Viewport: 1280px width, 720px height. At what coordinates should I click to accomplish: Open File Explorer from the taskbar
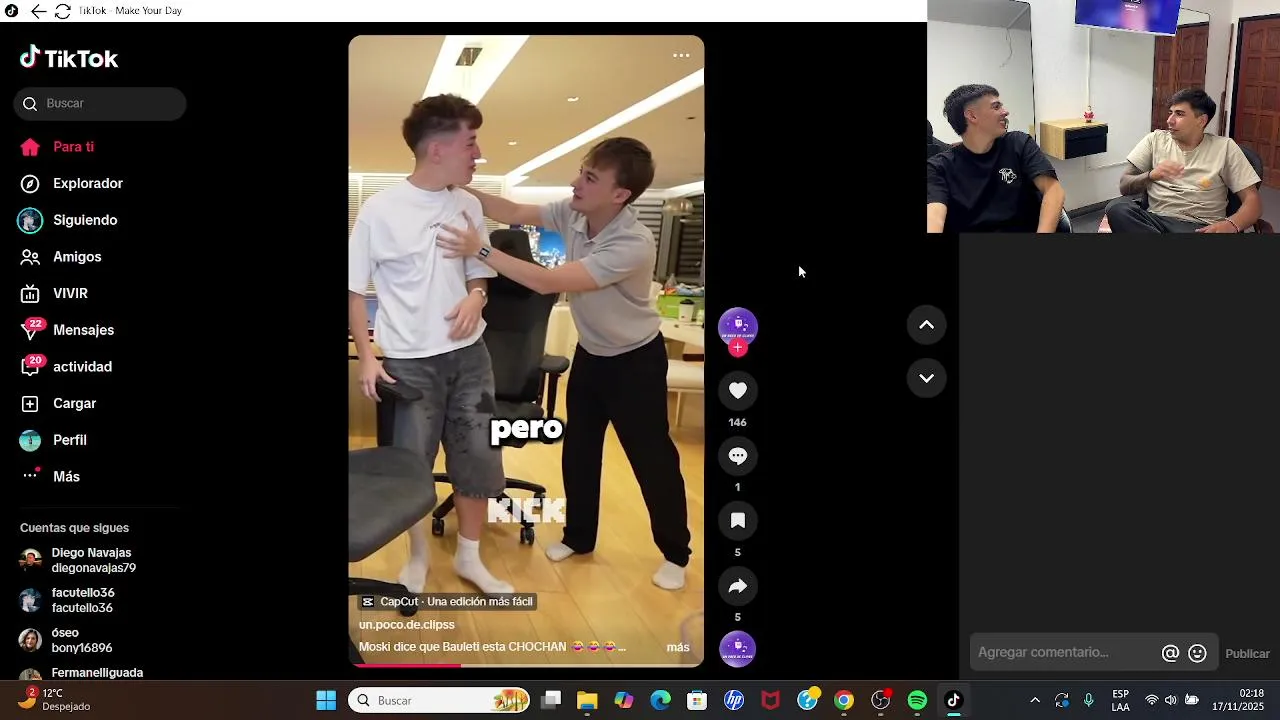click(587, 701)
